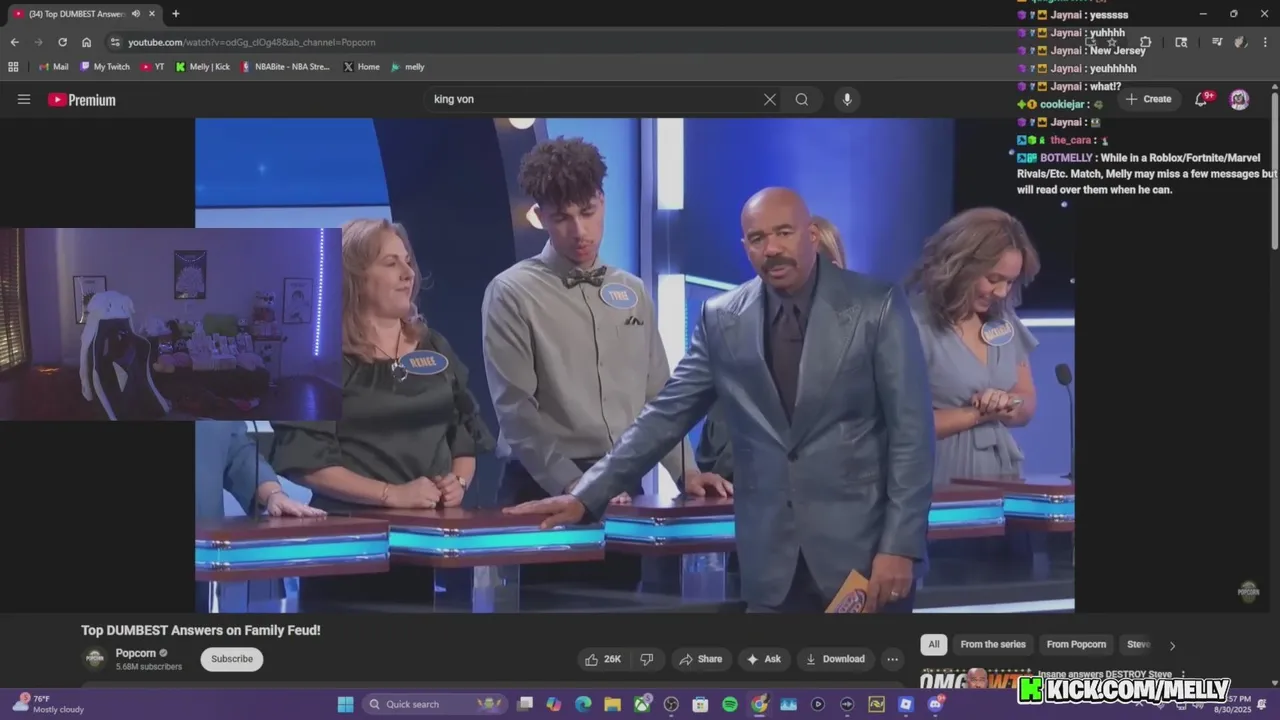Screen dimensions: 1280x720
Task: Open Microsoft Edge from the taskbar
Action: point(583,704)
